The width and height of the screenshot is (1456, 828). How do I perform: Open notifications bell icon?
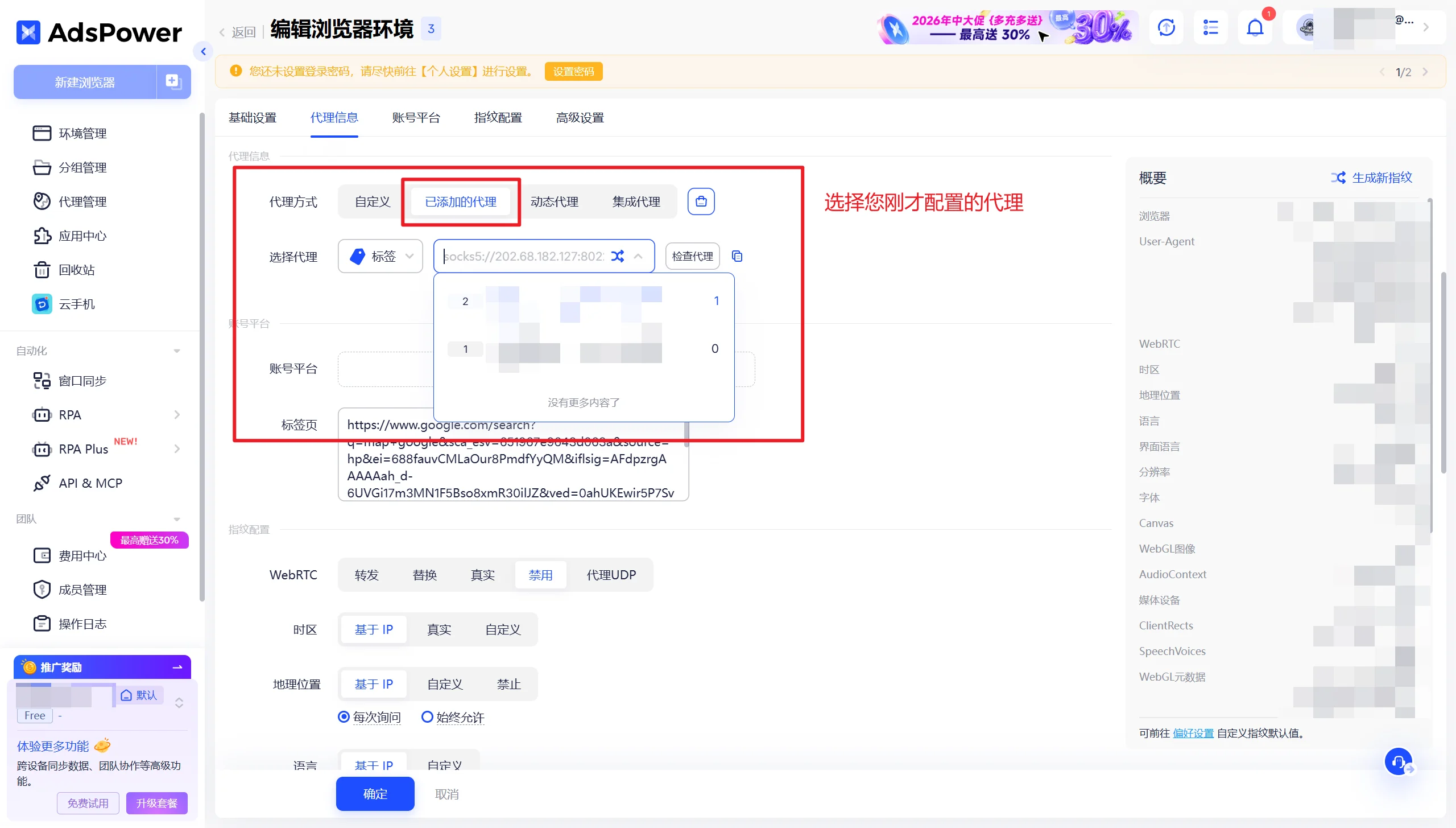(x=1255, y=27)
